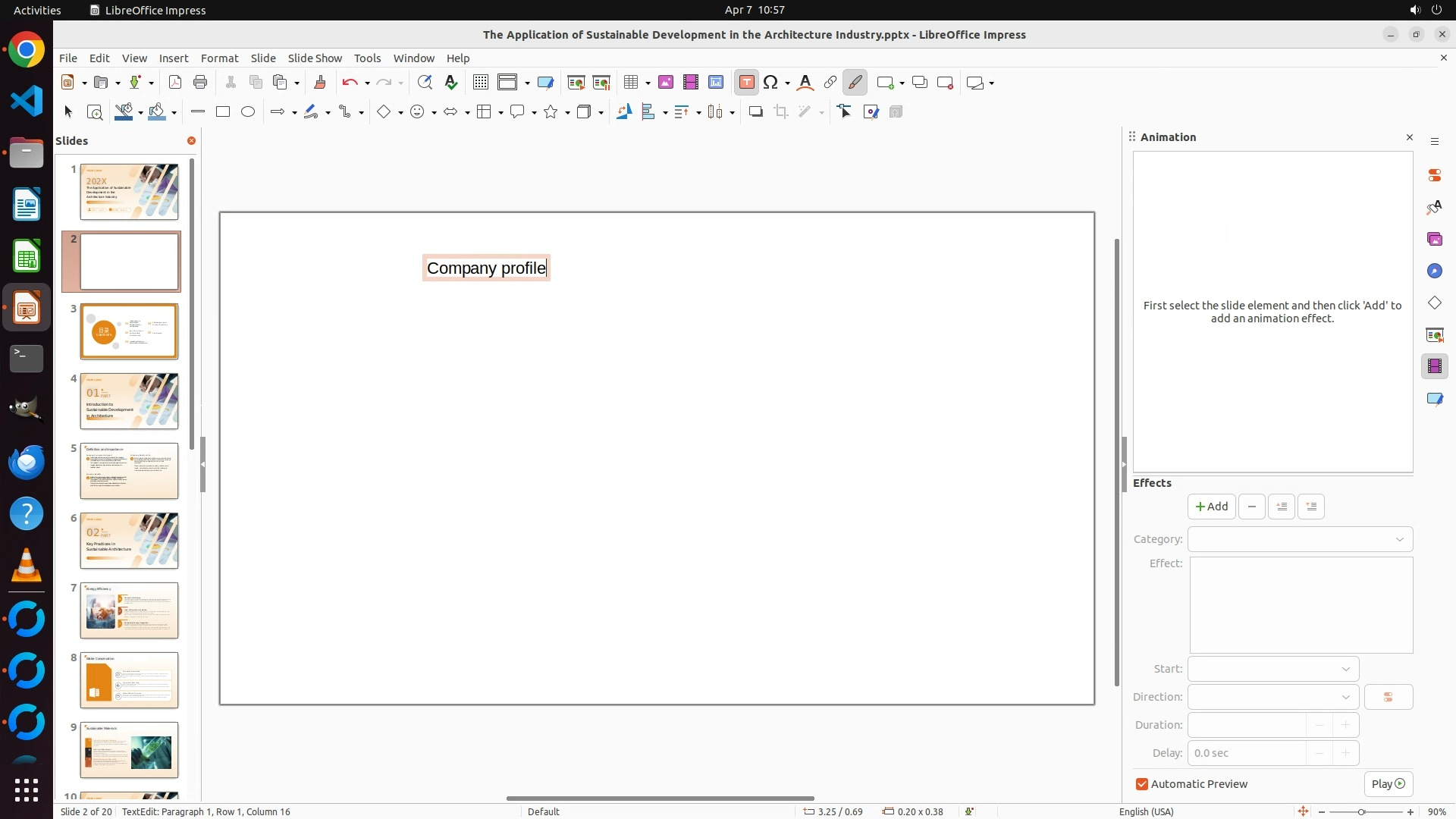Open the Gallery sidebar panel icon

click(x=1434, y=240)
